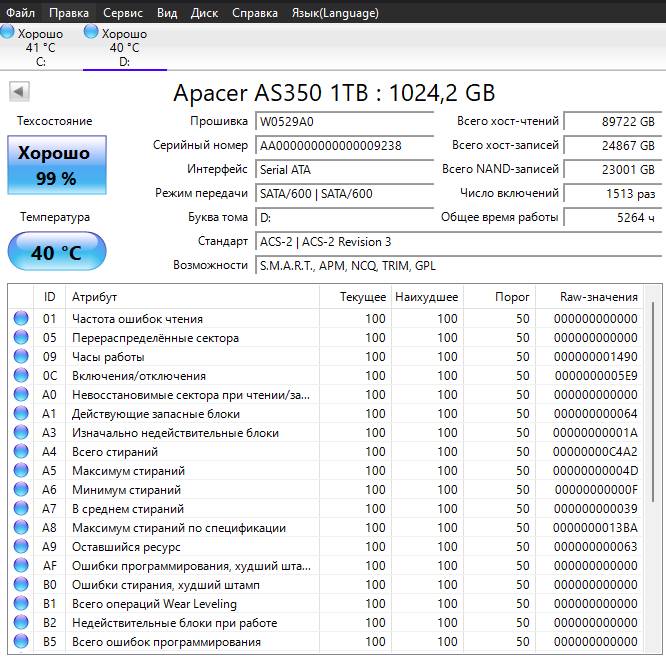Click the Наихудшее column header

(x=427, y=297)
